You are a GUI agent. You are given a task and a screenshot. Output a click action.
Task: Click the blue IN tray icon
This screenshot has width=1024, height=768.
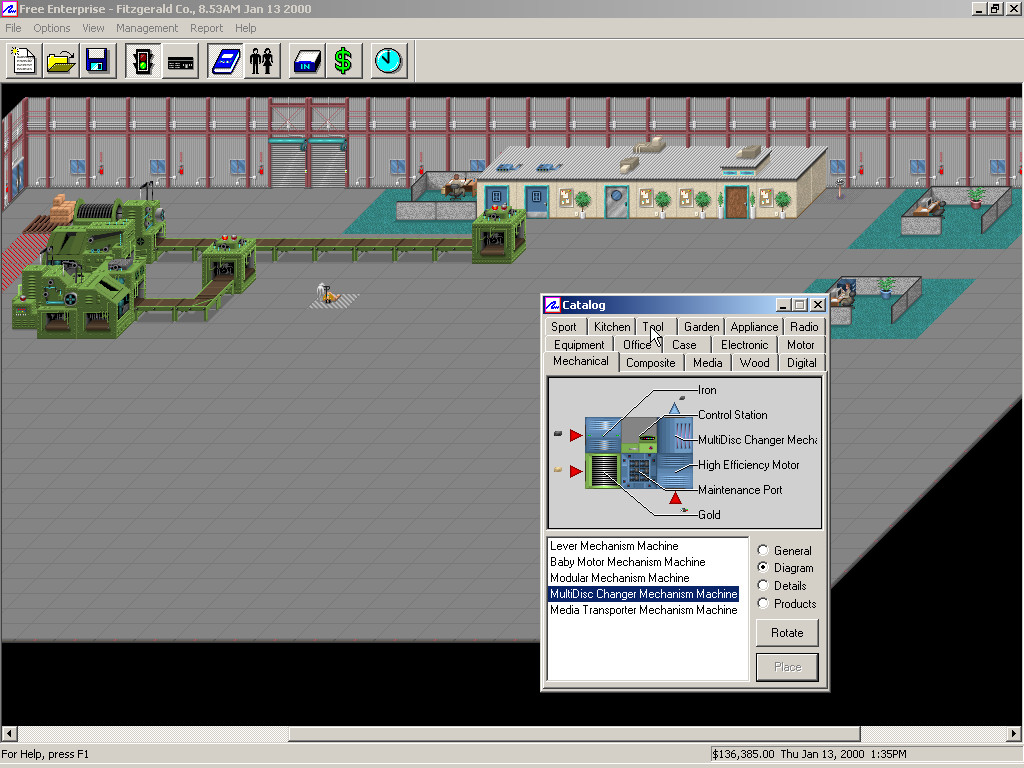[306, 62]
